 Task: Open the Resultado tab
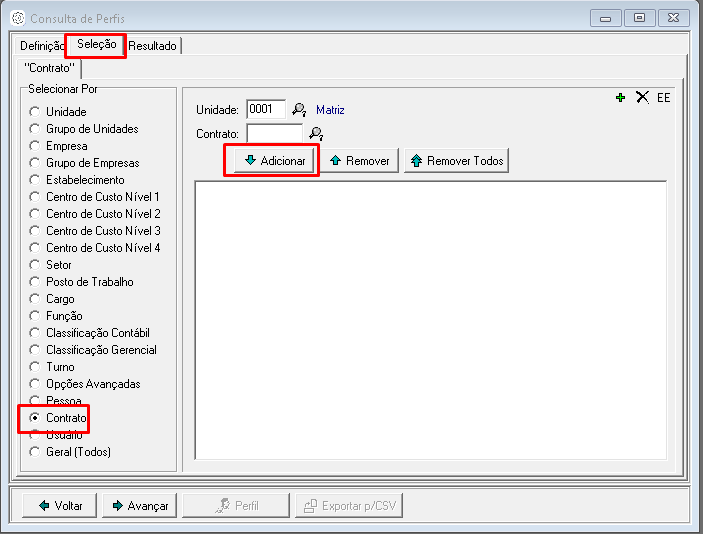tap(152, 46)
